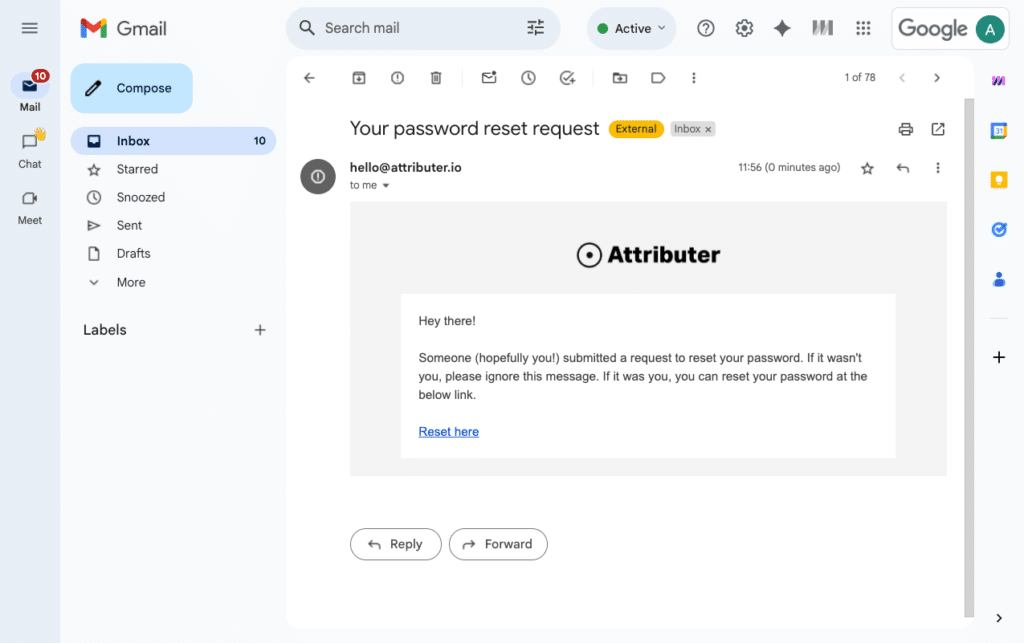Screen dimensions: 1024x643
Task: Add this email to Tasks
Action: pos(567,78)
